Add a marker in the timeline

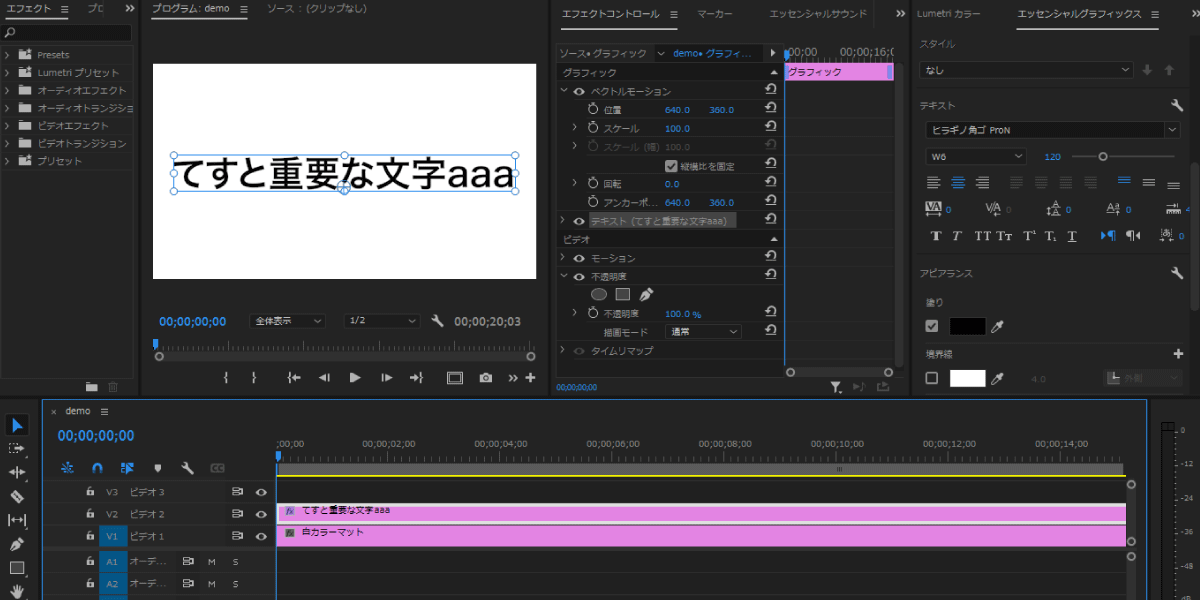coord(157,467)
